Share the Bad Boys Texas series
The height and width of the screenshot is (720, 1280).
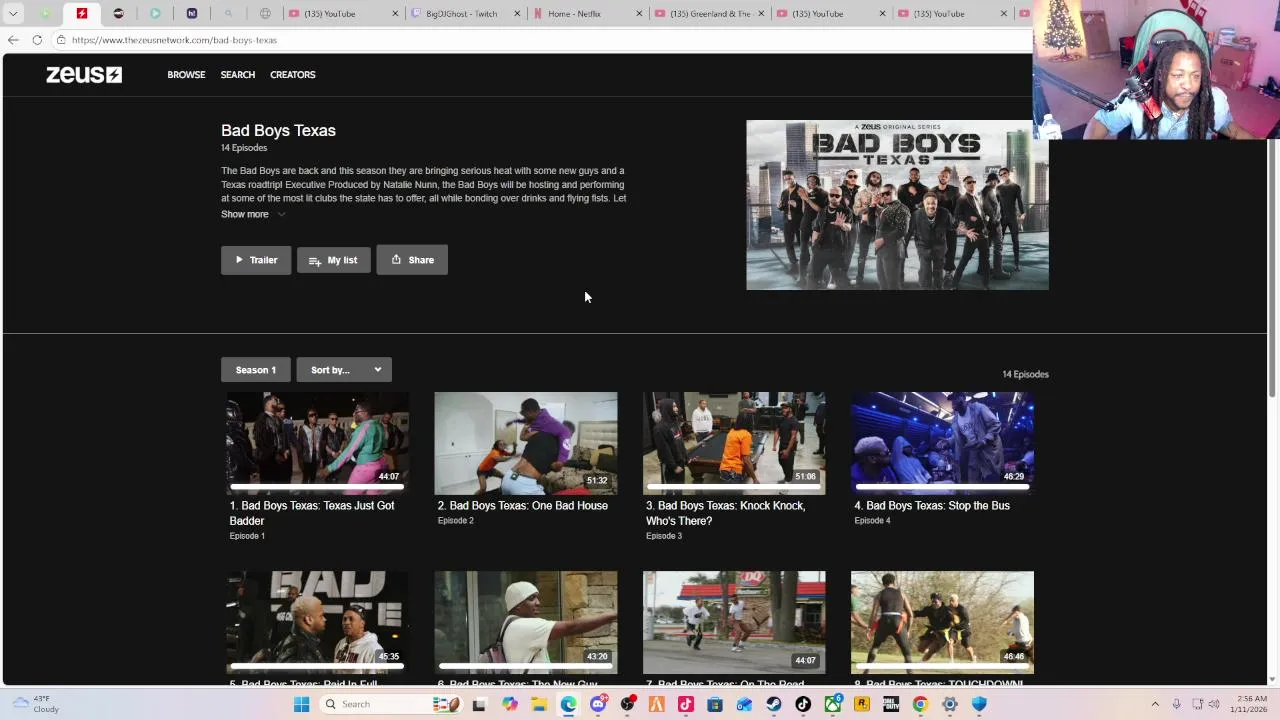(x=412, y=260)
